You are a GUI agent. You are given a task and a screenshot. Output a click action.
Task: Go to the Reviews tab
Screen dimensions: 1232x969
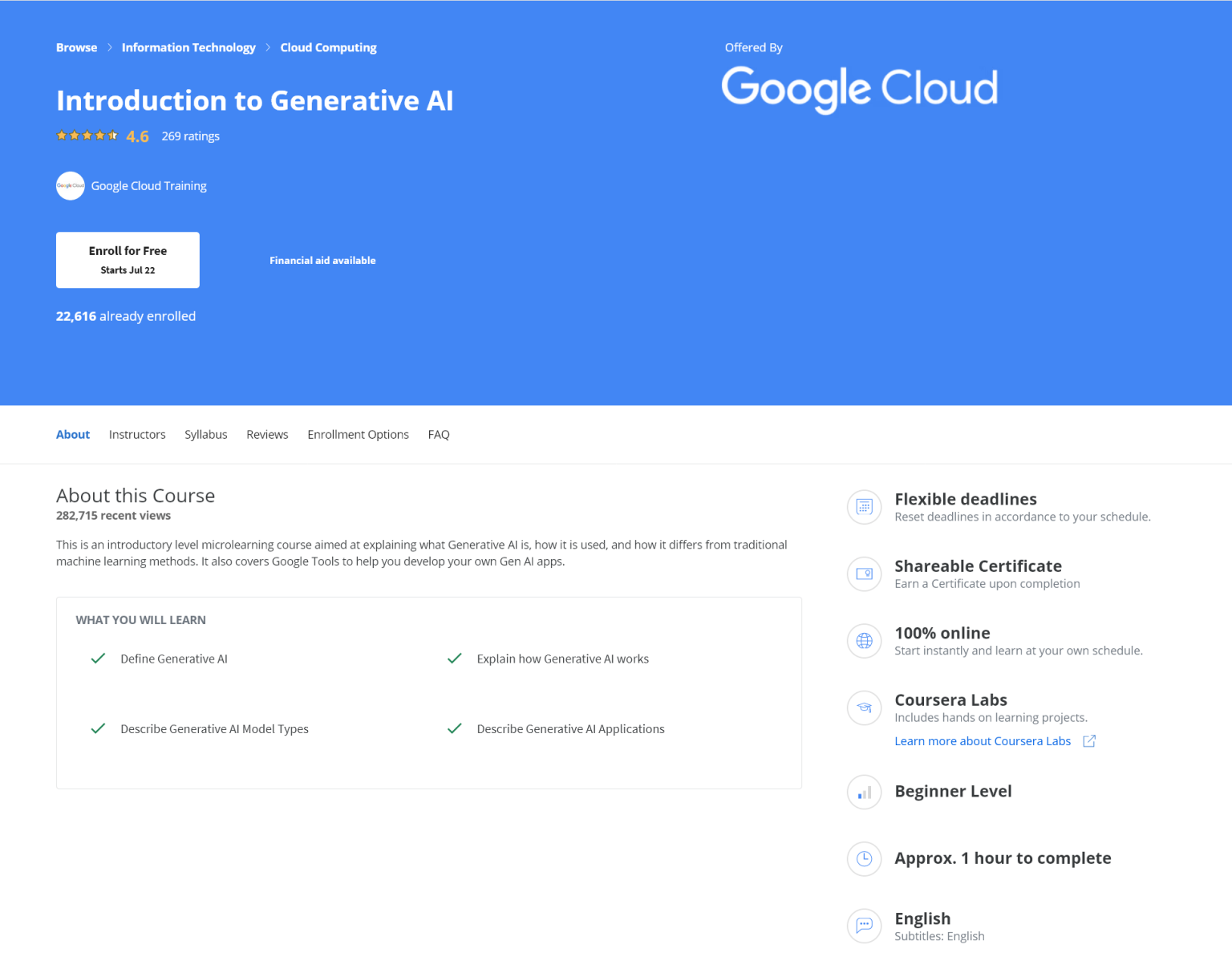pos(267,435)
